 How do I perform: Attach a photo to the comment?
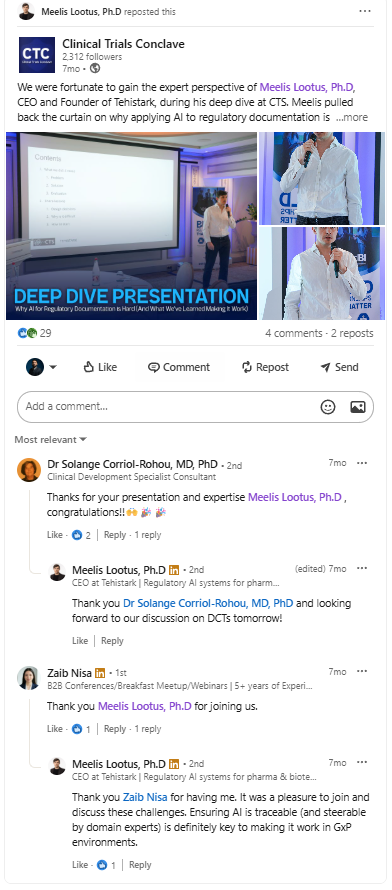[358, 406]
